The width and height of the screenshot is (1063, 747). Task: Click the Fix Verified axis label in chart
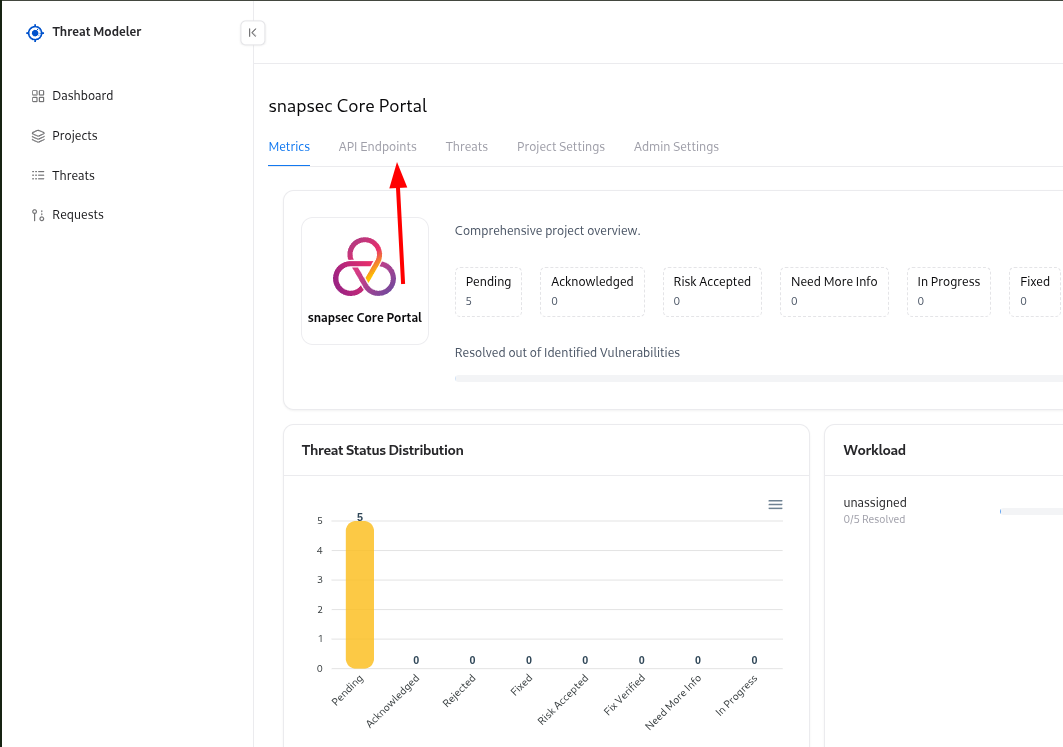pyautogui.click(x=624, y=695)
